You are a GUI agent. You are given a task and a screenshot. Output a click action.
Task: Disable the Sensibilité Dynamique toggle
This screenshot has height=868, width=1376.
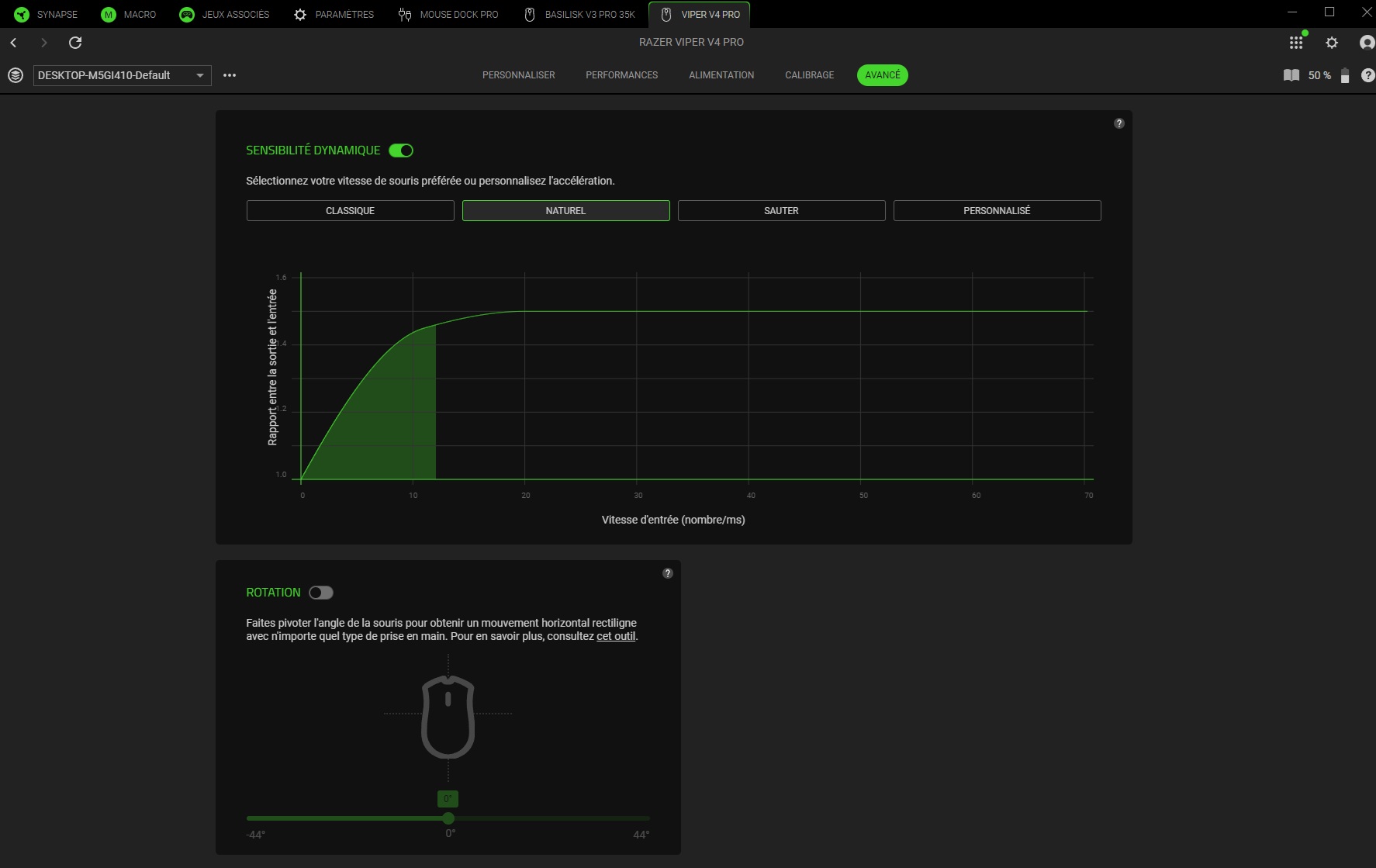[401, 150]
